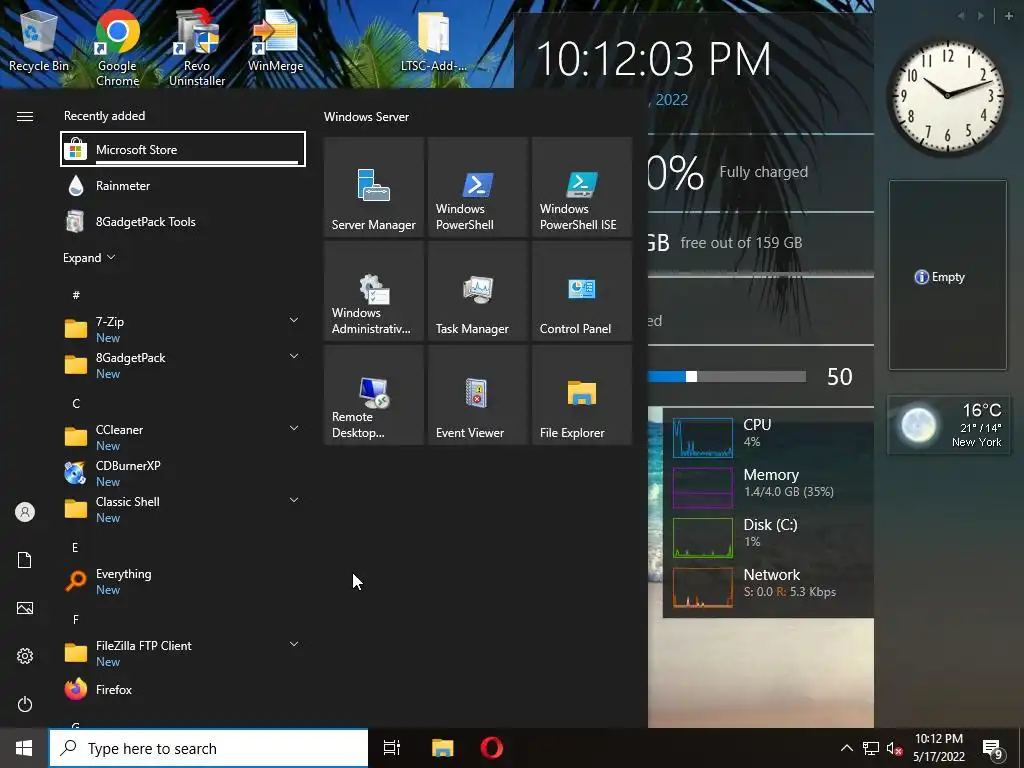Click the F letter header
This screenshot has height=768, width=1024.
coord(76,619)
